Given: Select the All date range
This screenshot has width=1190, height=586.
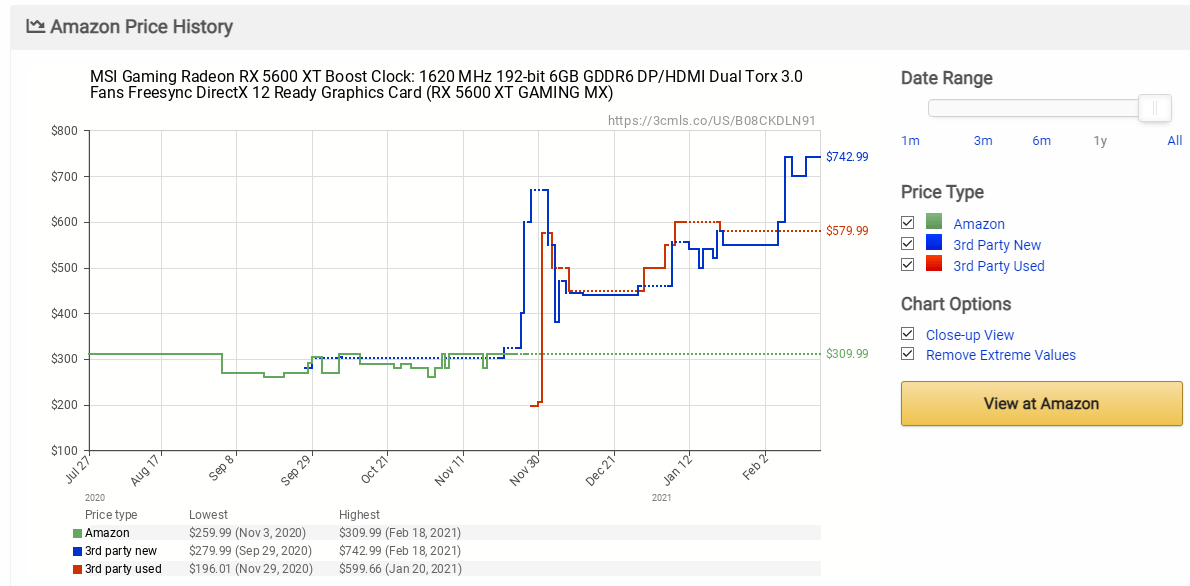Looking at the screenshot, I should (x=1174, y=140).
